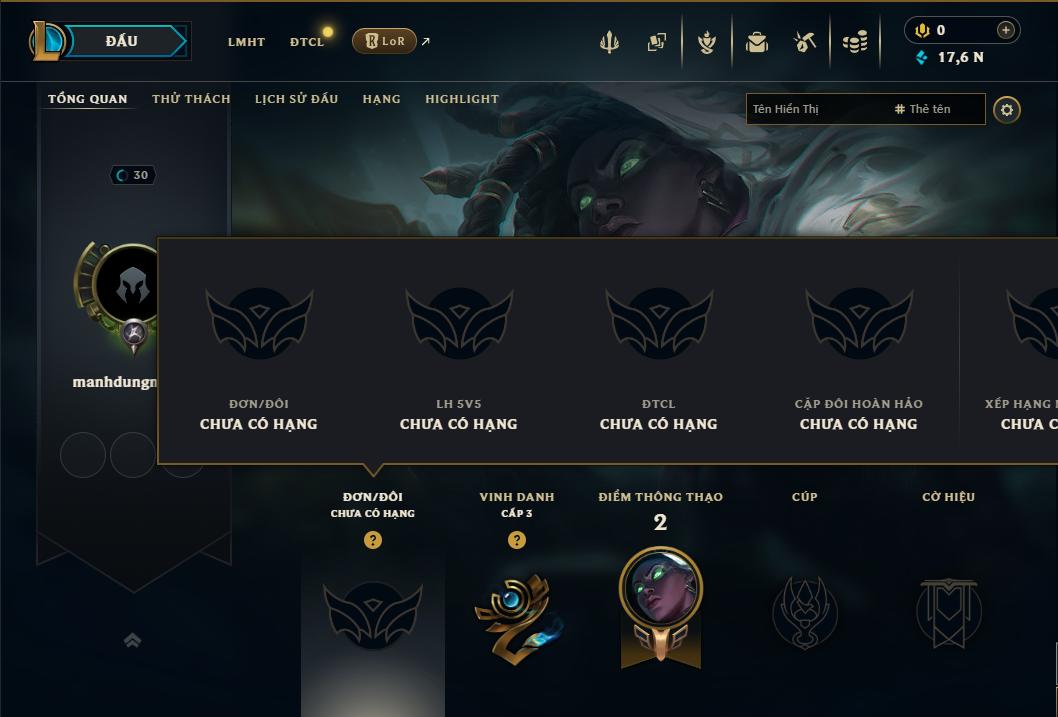Click the plus button to buy RP

(1005, 30)
